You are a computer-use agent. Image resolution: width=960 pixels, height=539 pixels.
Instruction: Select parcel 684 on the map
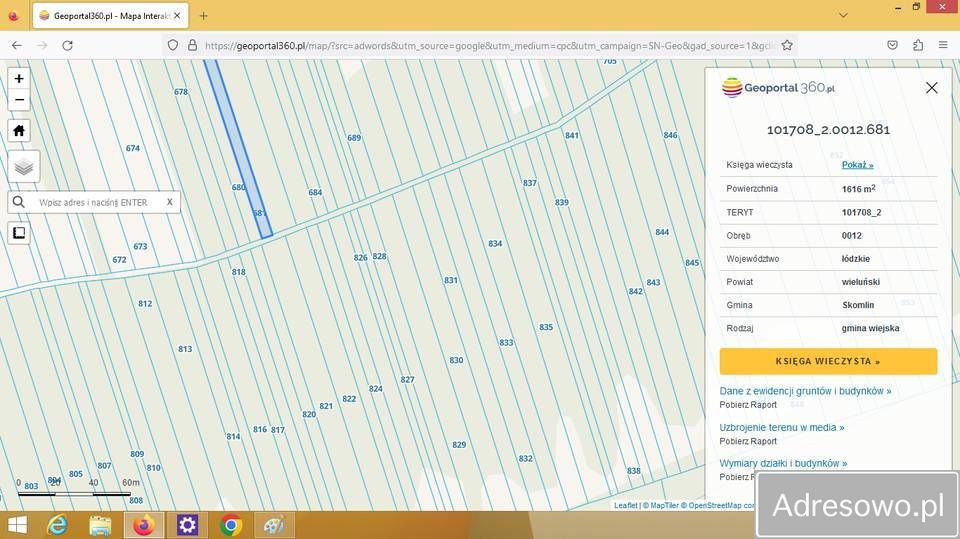(315, 192)
